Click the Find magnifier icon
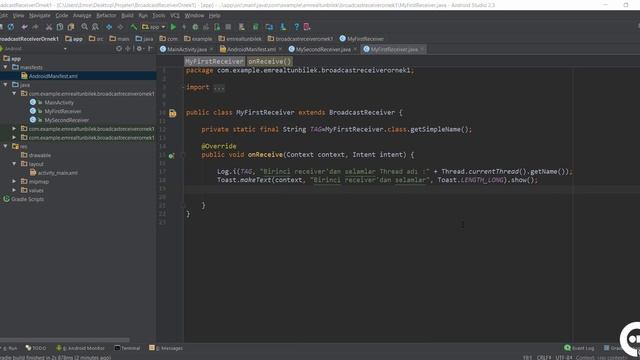The height and width of the screenshot is (360, 640). tap(84, 27)
